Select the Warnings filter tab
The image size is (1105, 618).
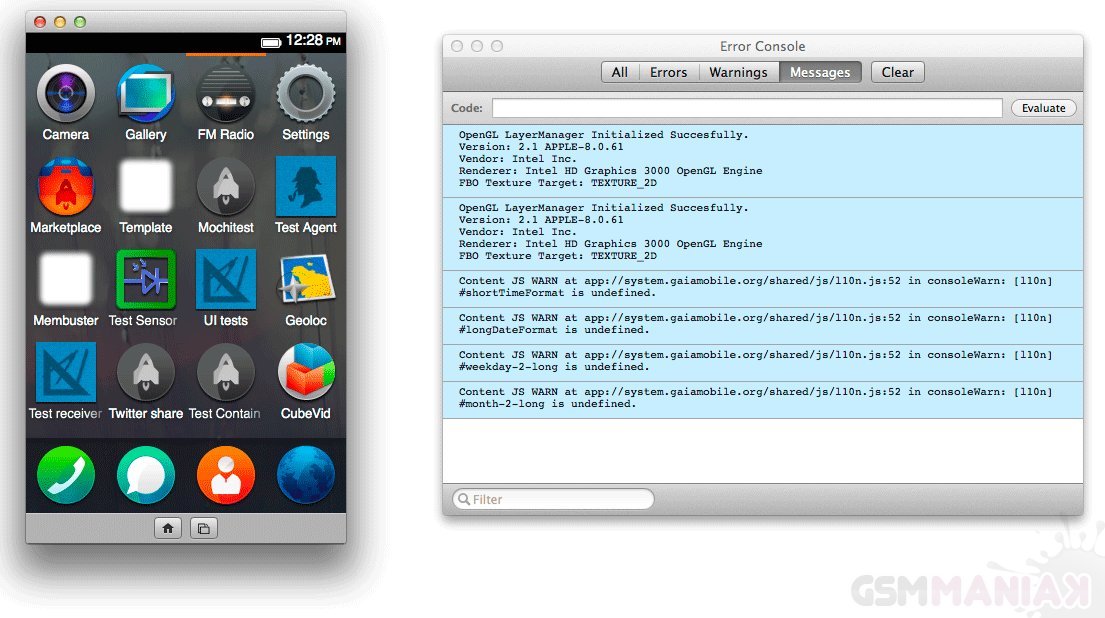click(738, 72)
